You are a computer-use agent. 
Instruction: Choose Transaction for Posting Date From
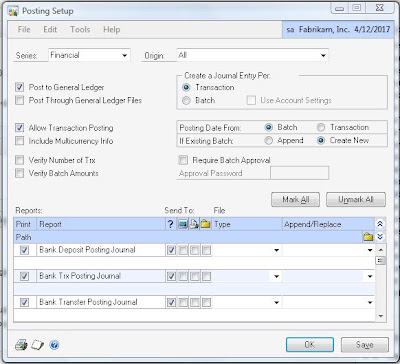coord(321,127)
